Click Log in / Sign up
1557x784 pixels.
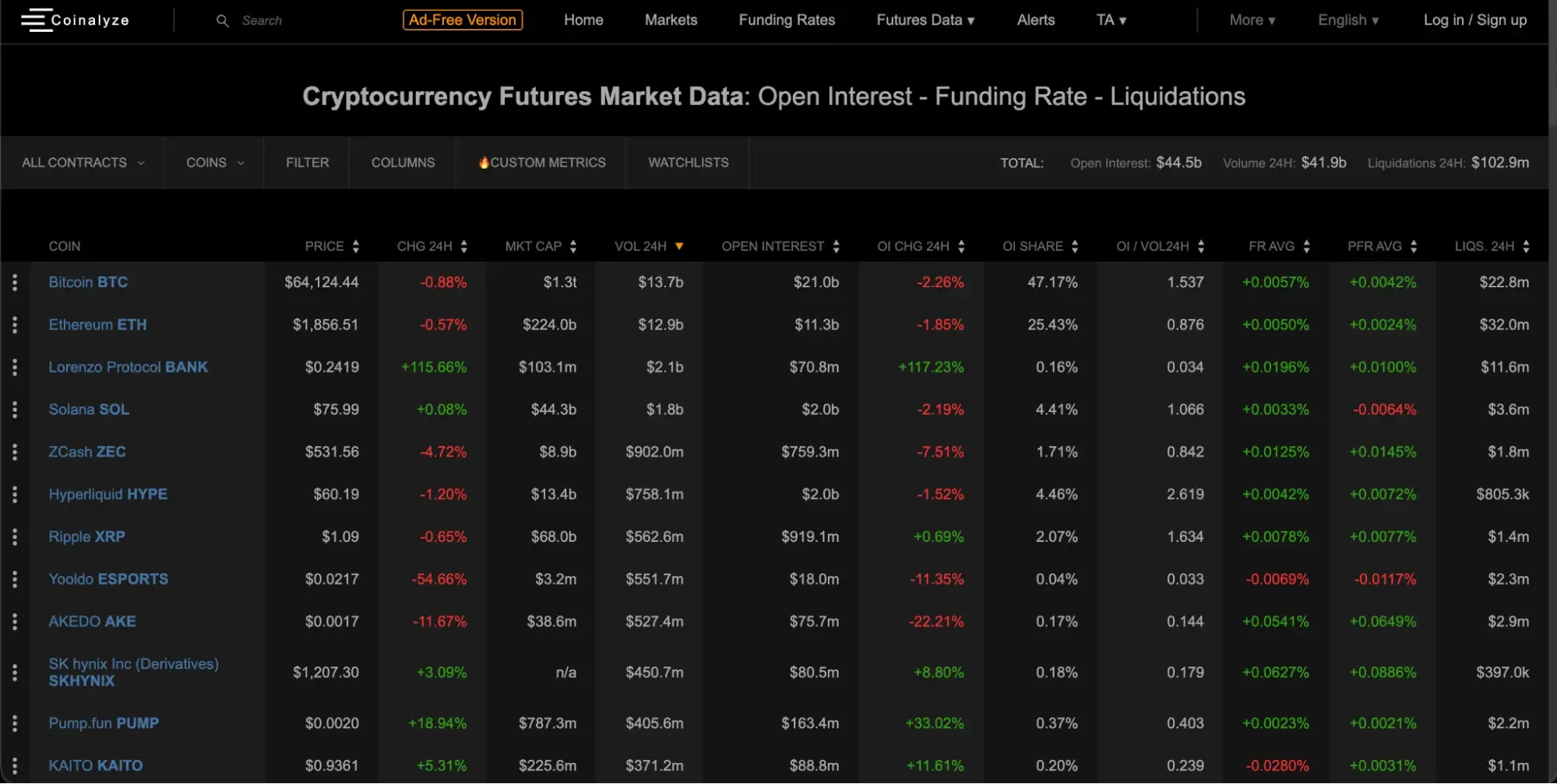(x=1475, y=20)
